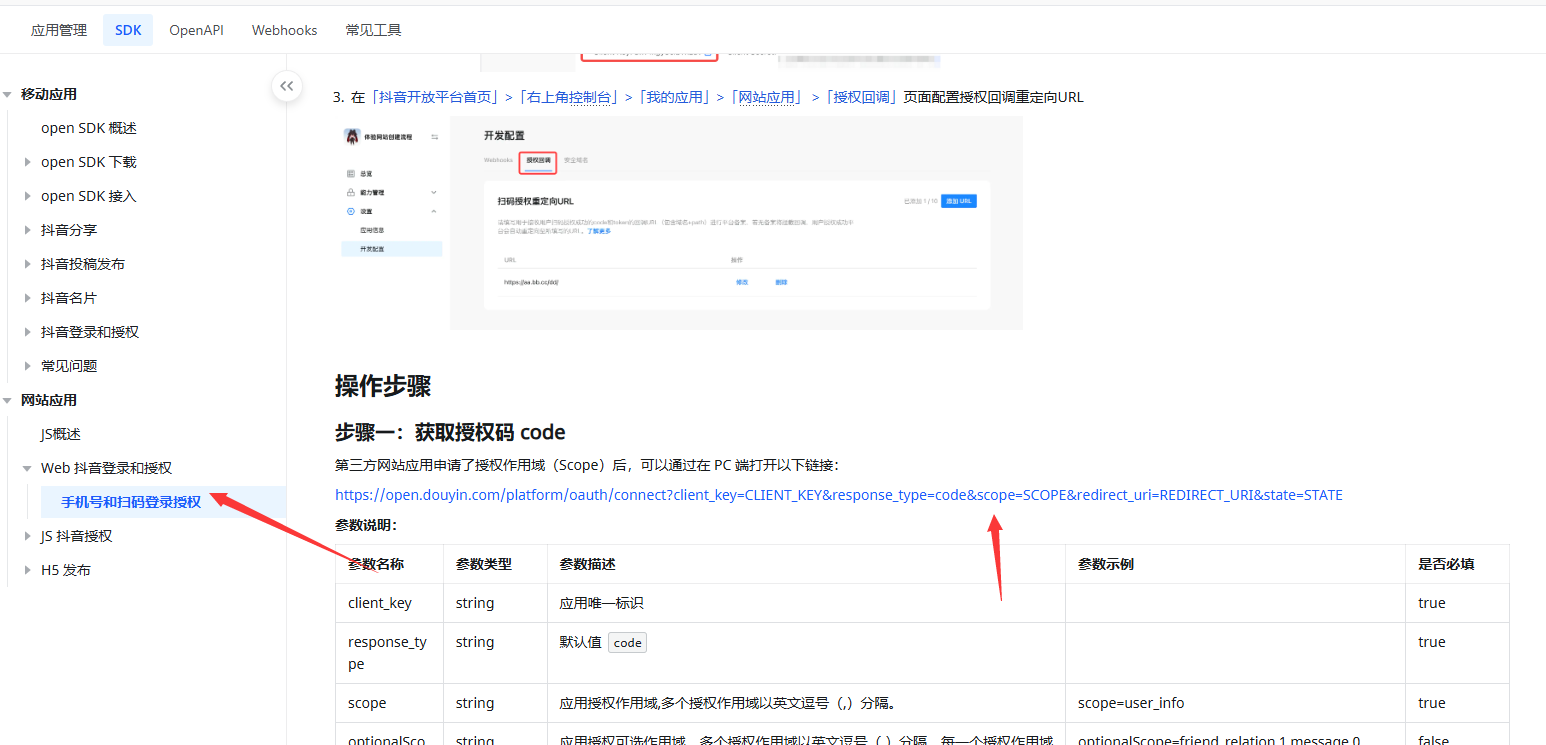The width and height of the screenshot is (1546, 745).
Task: Expand JS 抖音授权 node
Action: [x=28, y=536]
